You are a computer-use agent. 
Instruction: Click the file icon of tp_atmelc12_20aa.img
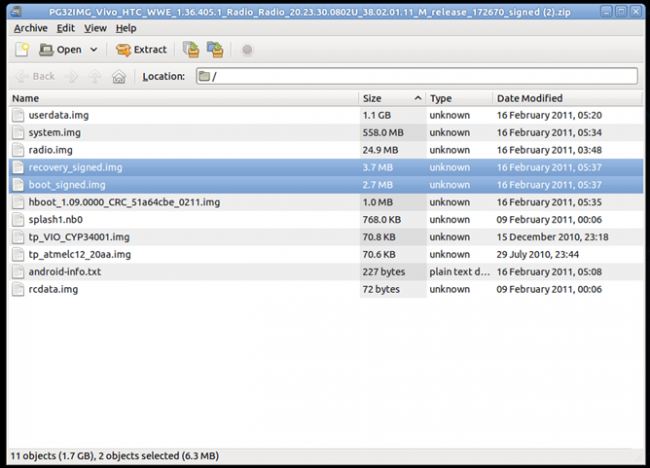pyautogui.click(x=18, y=255)
